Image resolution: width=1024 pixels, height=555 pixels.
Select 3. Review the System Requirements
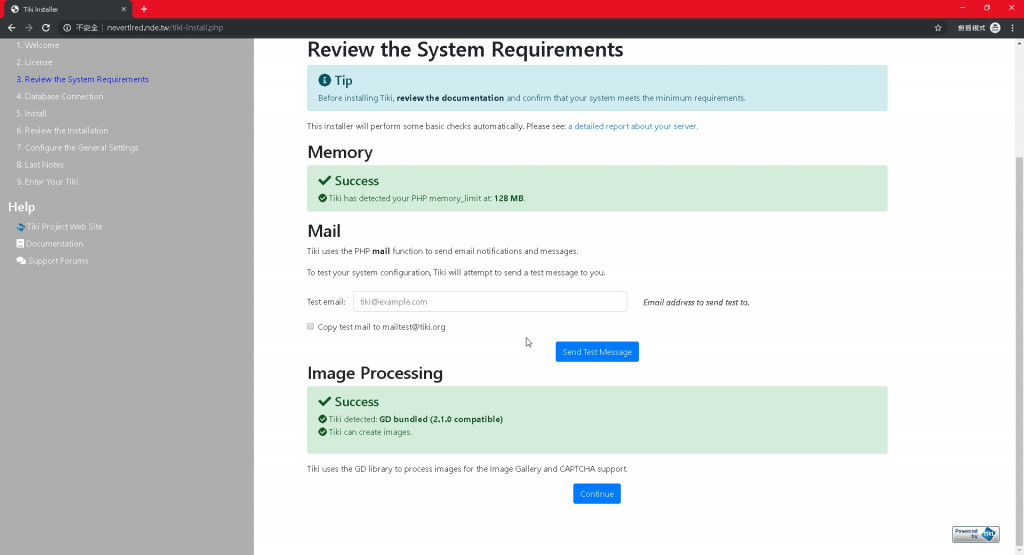tap(82, 79)
